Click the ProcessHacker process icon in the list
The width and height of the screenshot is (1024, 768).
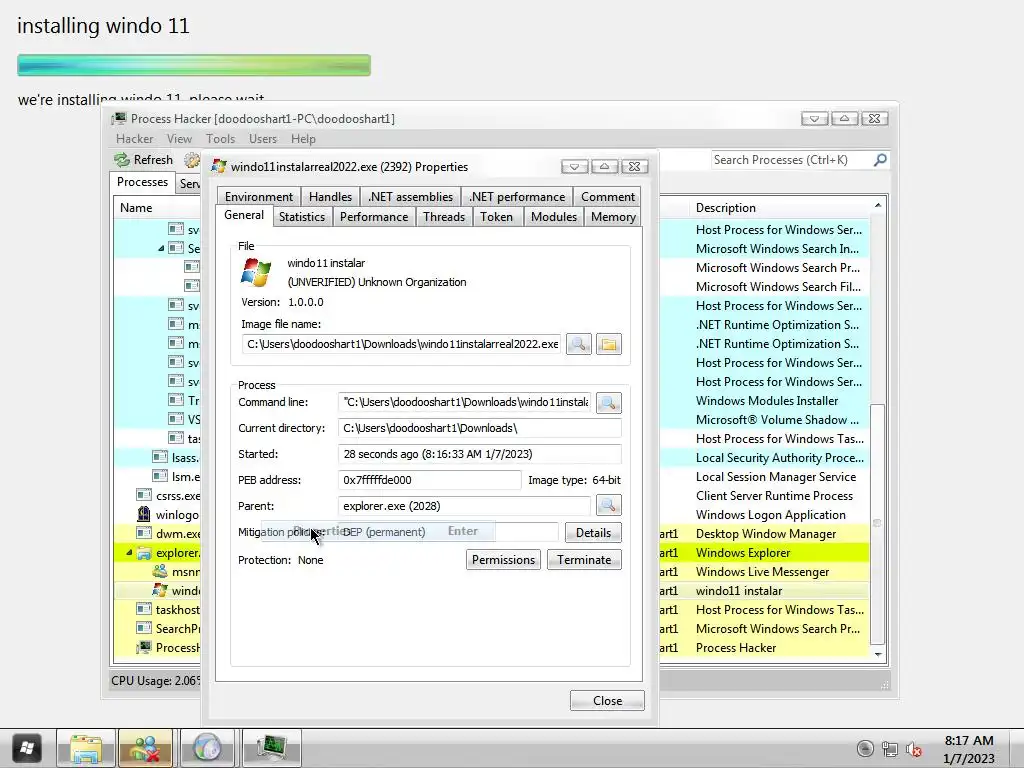[144, 647]
